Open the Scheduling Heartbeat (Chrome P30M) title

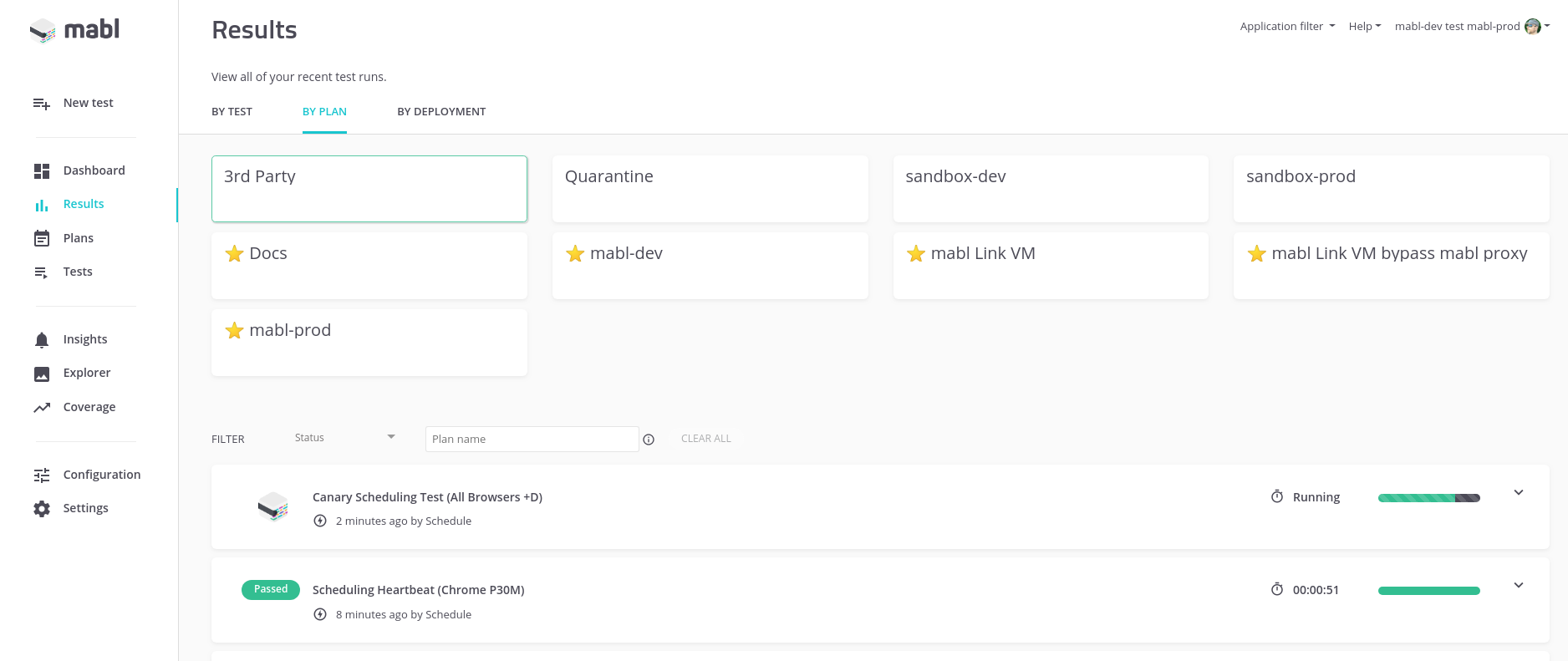[419, 590]
